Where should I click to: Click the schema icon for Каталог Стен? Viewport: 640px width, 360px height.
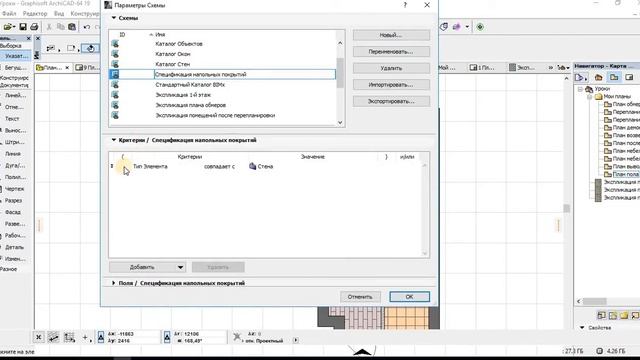pos(115,64)
